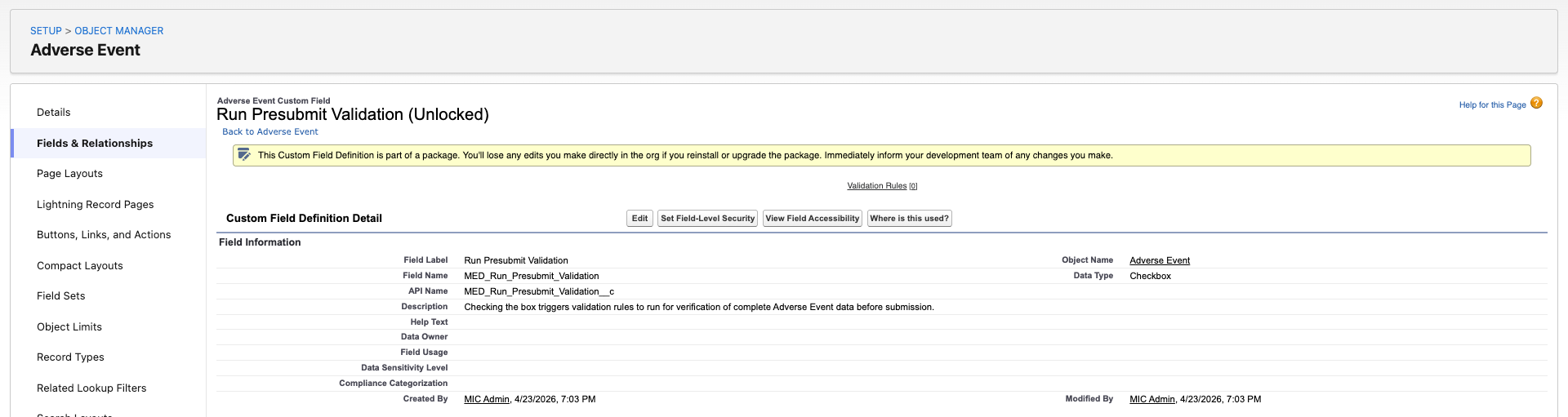Click the Field Information section header

260,242
